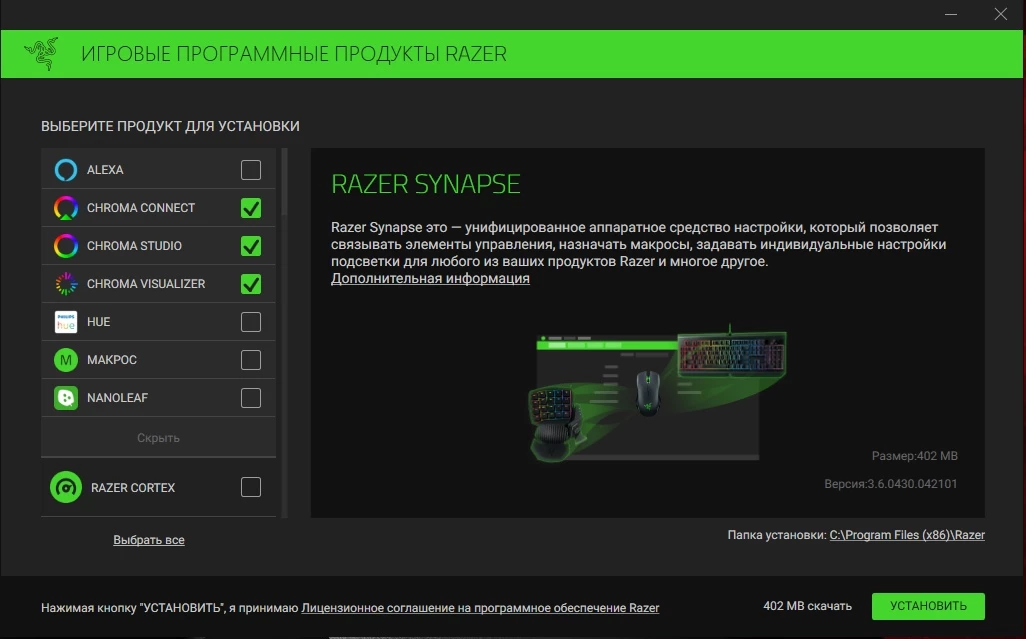The width and height of the screenshot is (1026, 639).
Task: Click the Philips Hue icon
Action: [x=65, y=322]
